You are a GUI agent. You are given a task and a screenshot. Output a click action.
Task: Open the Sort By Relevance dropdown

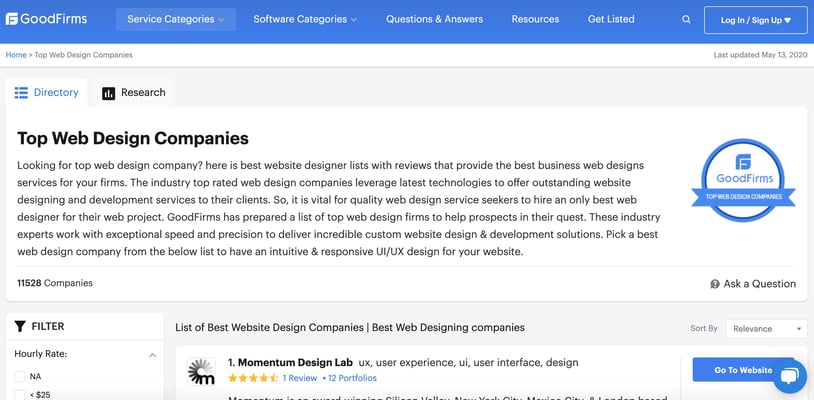point(766,328)
